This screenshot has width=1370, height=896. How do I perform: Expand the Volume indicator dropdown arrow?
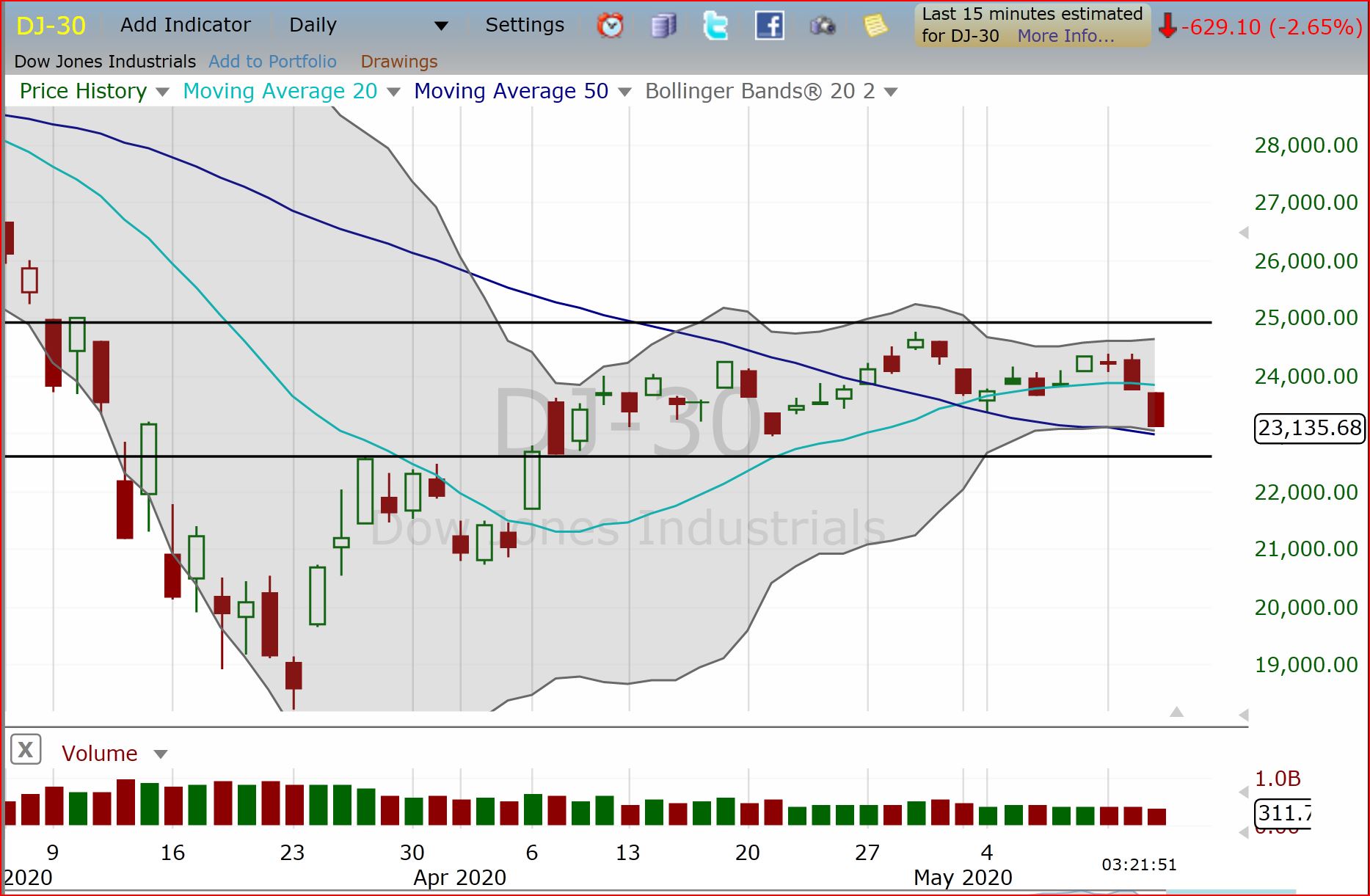click(161, 754)
